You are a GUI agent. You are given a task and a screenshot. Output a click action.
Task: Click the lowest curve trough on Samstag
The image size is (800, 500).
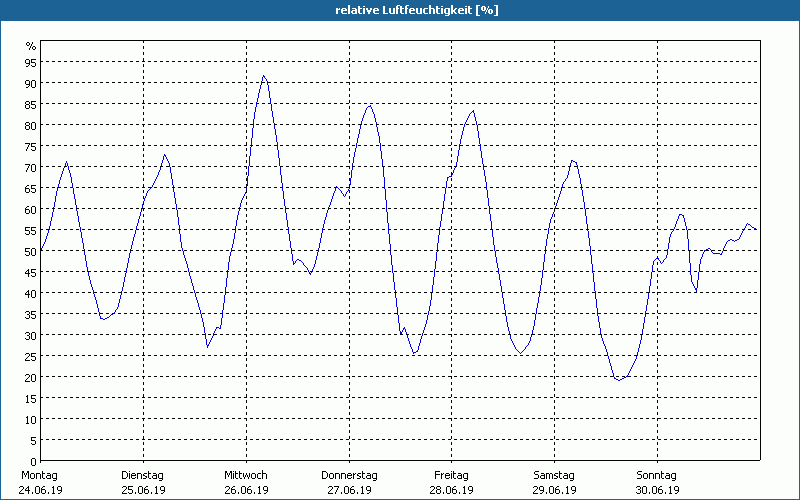619,380
